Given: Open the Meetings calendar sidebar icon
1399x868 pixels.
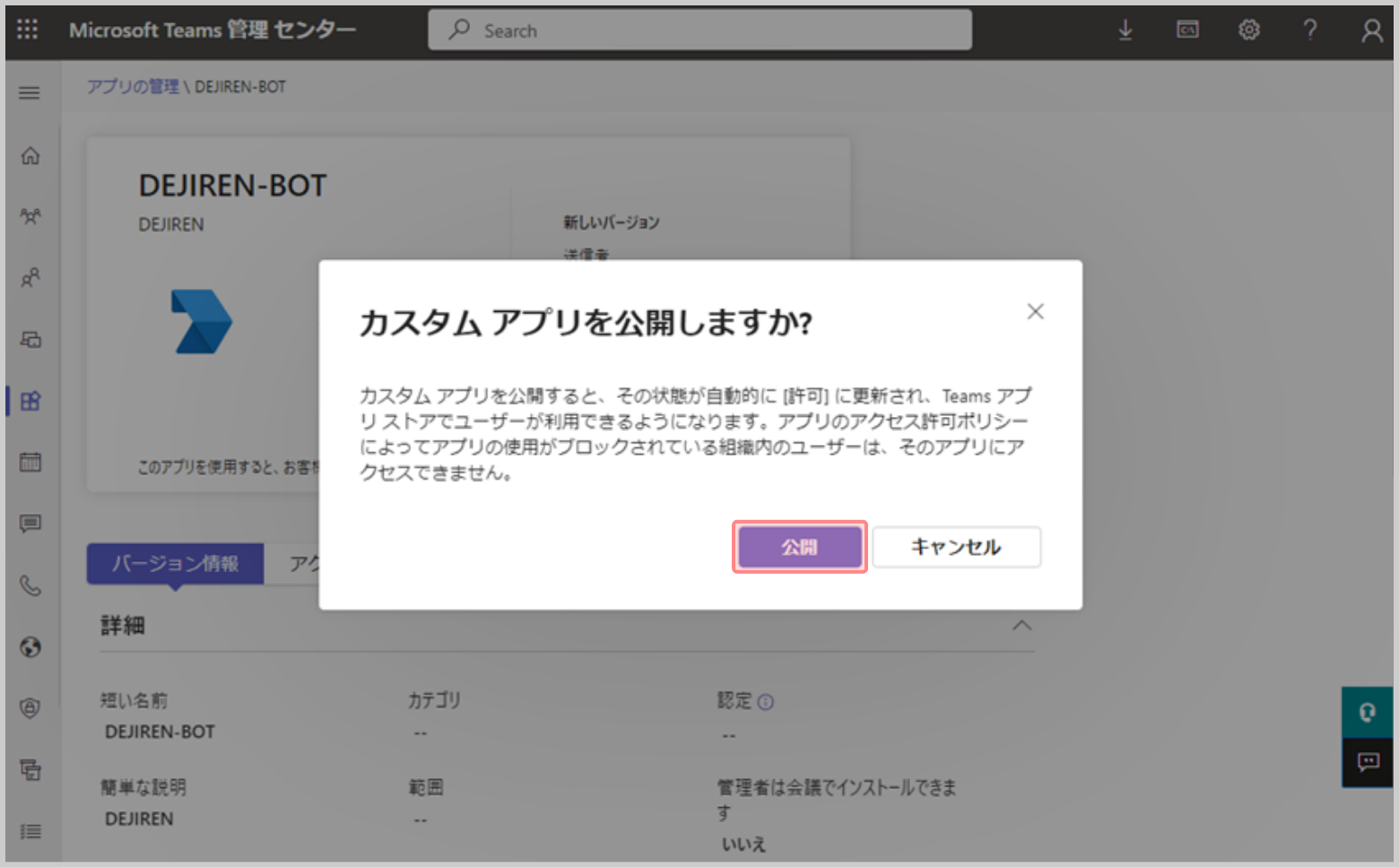Looking at the screenshot, I should [30, 462].
